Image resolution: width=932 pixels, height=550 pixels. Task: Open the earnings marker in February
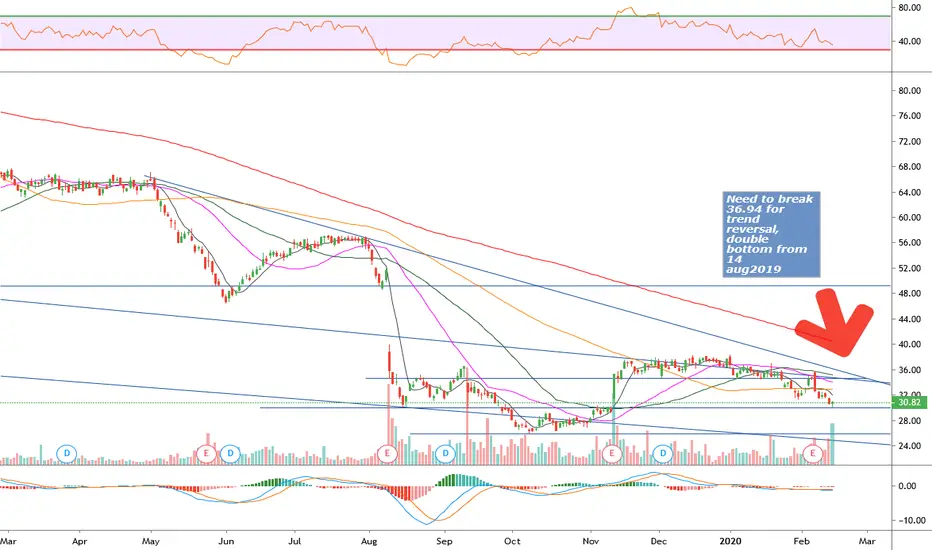pyautogui.click(x=813, y=454)
